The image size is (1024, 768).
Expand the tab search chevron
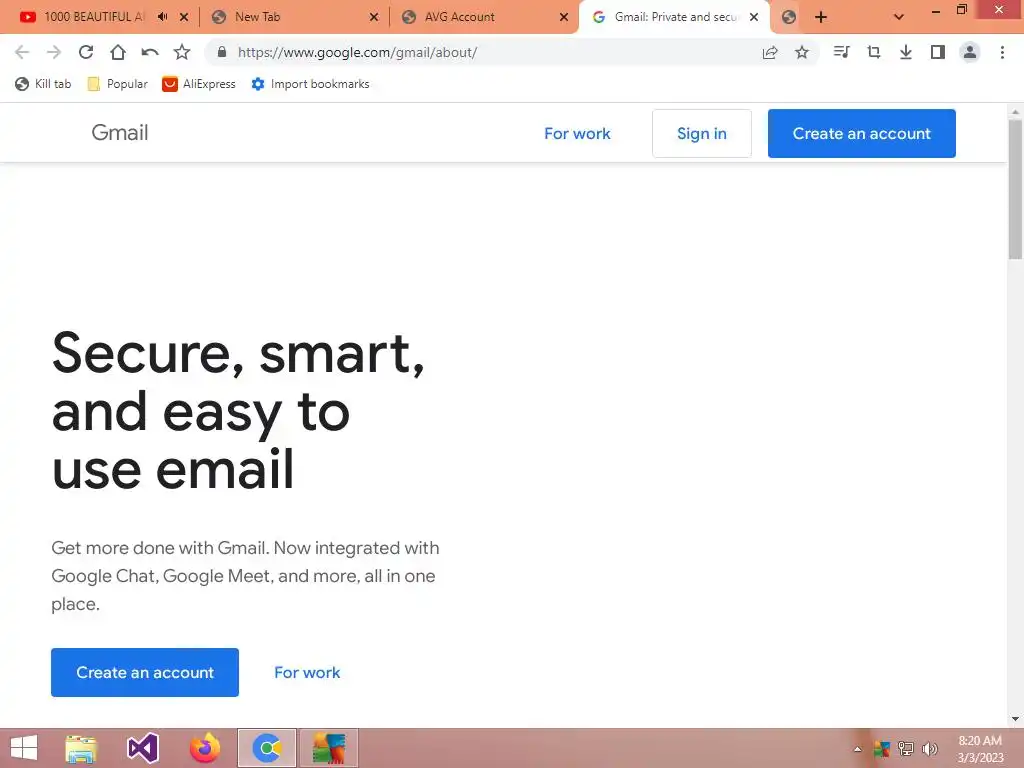(x=899, y=17)
